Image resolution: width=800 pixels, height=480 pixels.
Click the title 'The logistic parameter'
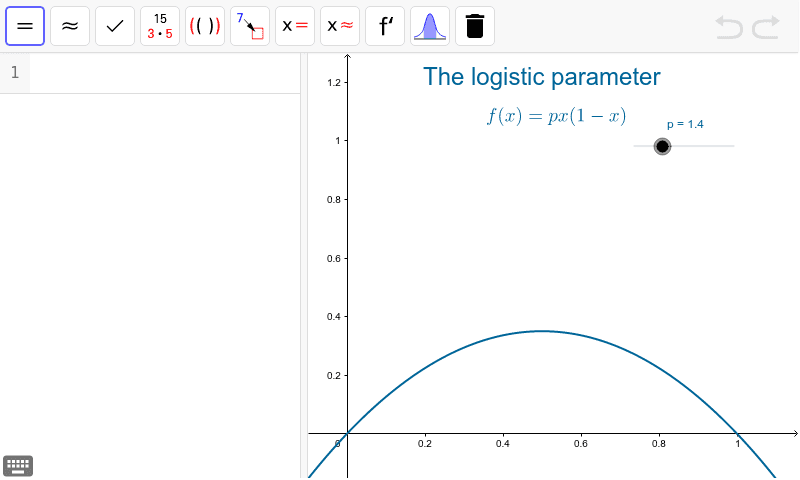pyautogui.click(x=541, y=77)
